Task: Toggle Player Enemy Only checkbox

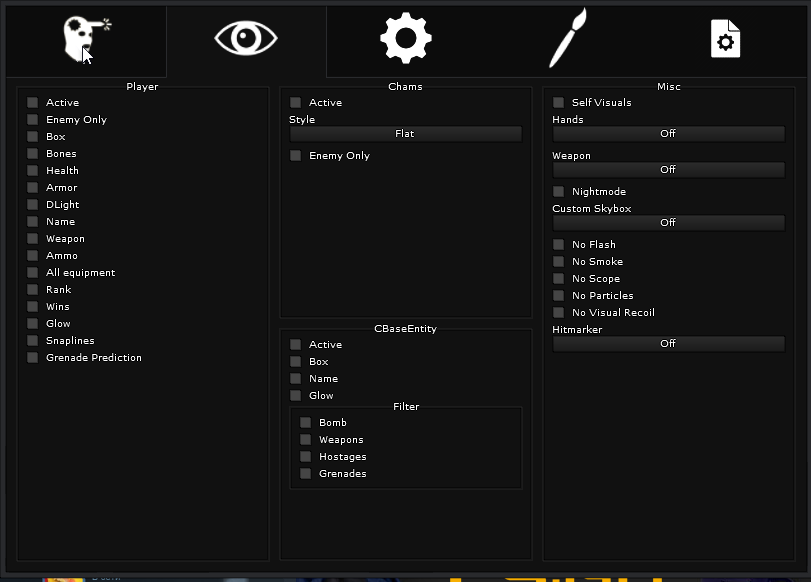Action: tap(33, 120)
